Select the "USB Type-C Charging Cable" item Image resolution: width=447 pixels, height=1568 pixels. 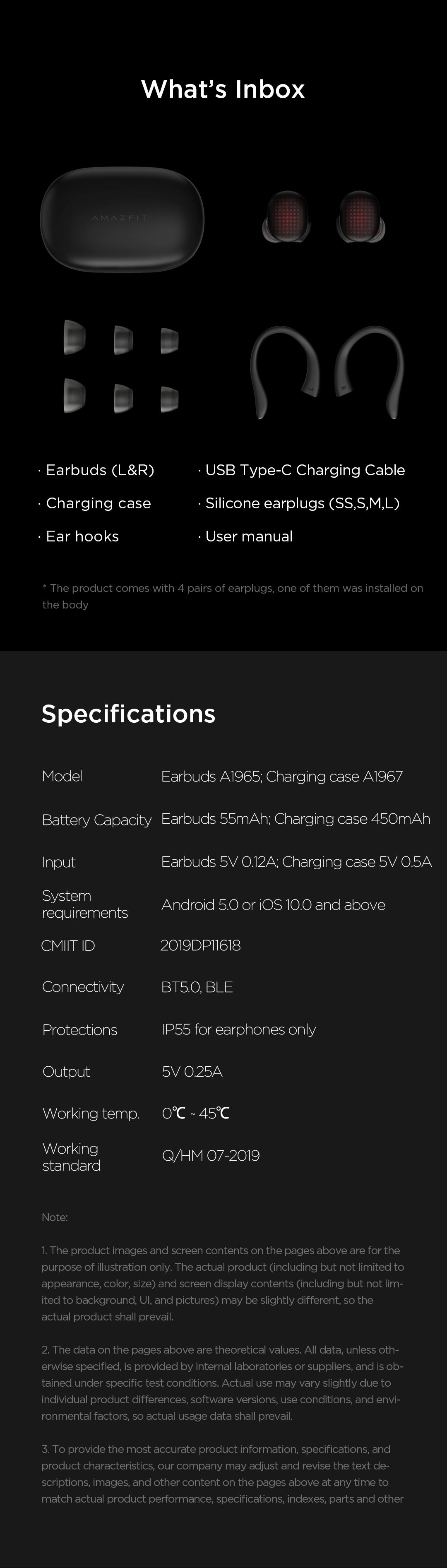click(305, 470)
